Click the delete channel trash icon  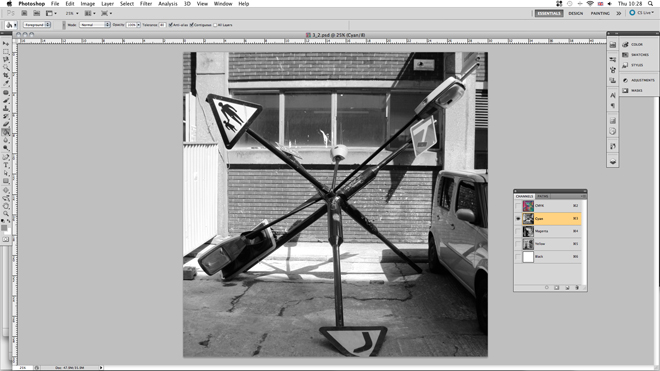click(x=577, y=288)
